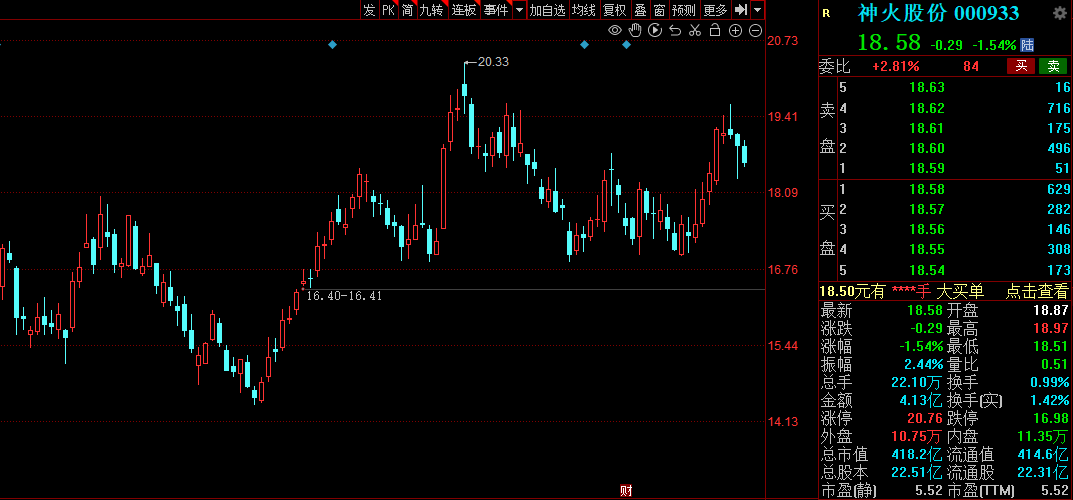
Task: Zoom in with the plus circle icon
Action: coord(736,31)
